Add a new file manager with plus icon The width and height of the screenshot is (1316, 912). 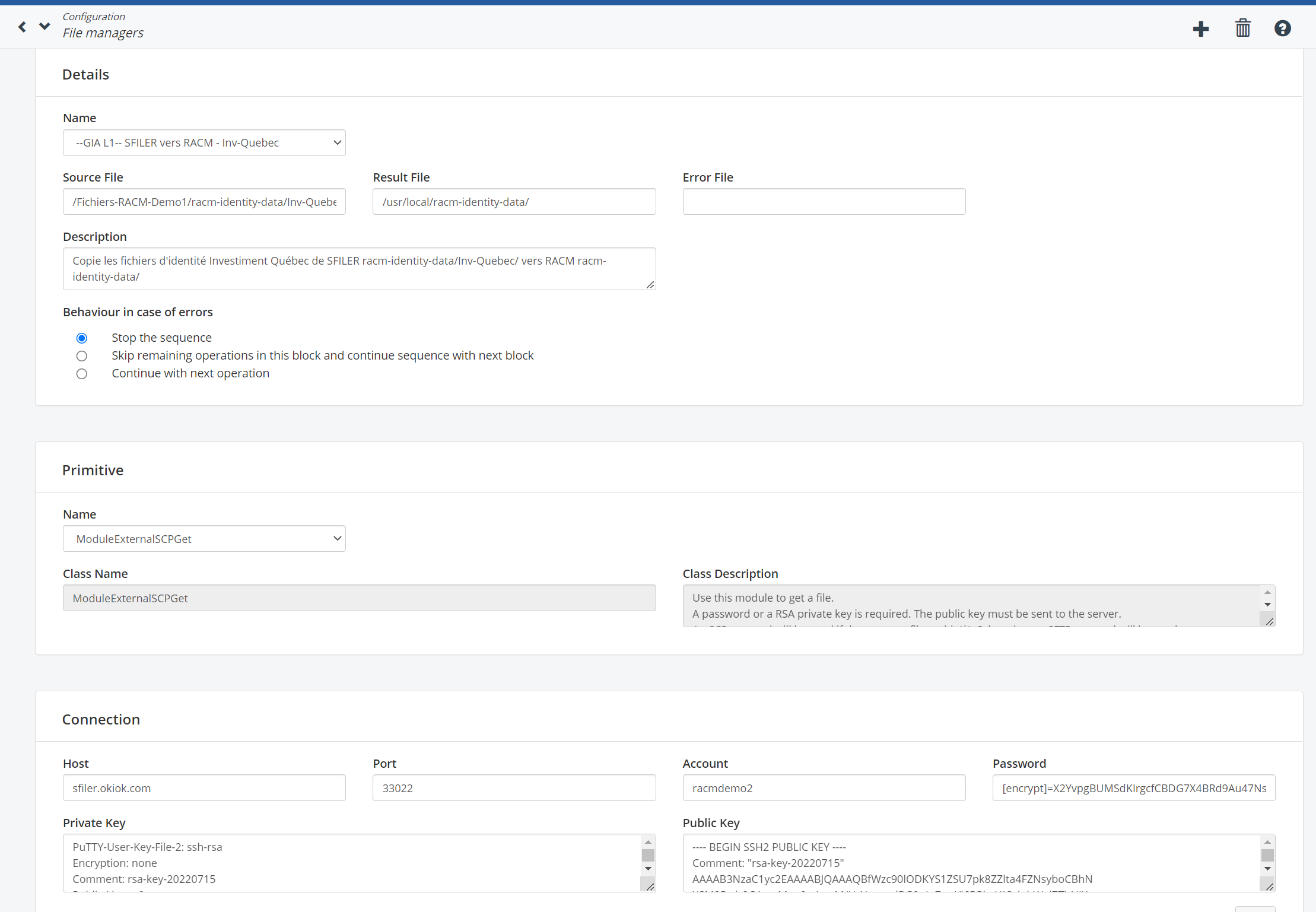point(1201,28)
